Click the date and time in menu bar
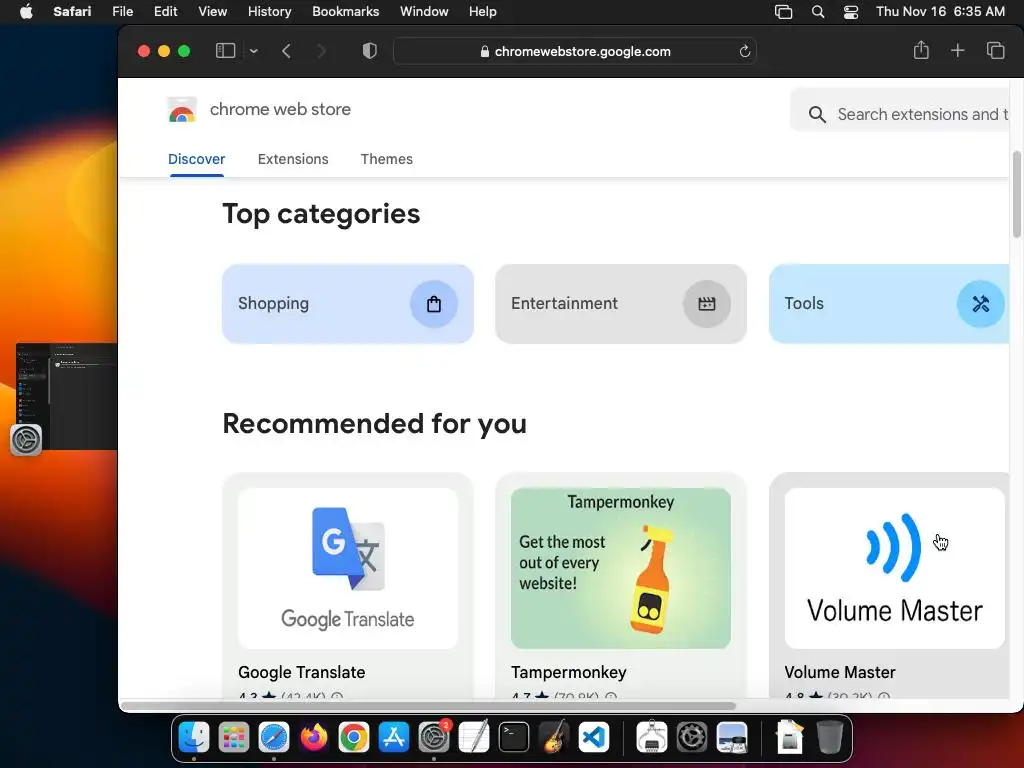 (x=940, y=11)
